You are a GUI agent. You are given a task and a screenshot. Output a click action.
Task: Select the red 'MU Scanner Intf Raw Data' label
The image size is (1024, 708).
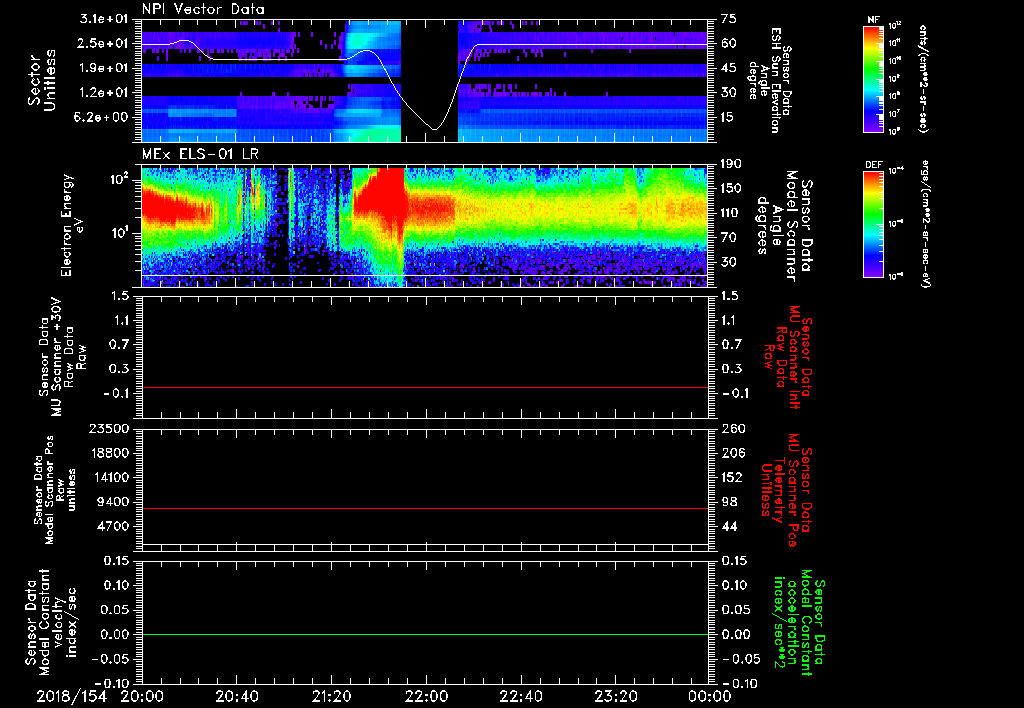(x=787, y=357)
